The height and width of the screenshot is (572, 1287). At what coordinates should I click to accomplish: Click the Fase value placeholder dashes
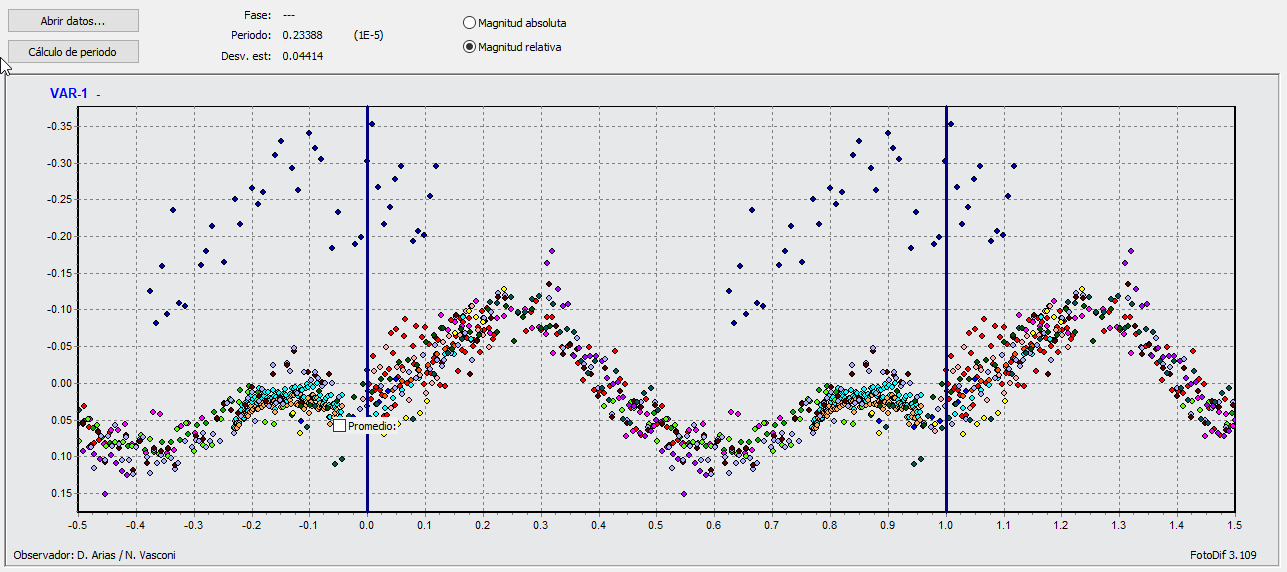click(289, 16)
